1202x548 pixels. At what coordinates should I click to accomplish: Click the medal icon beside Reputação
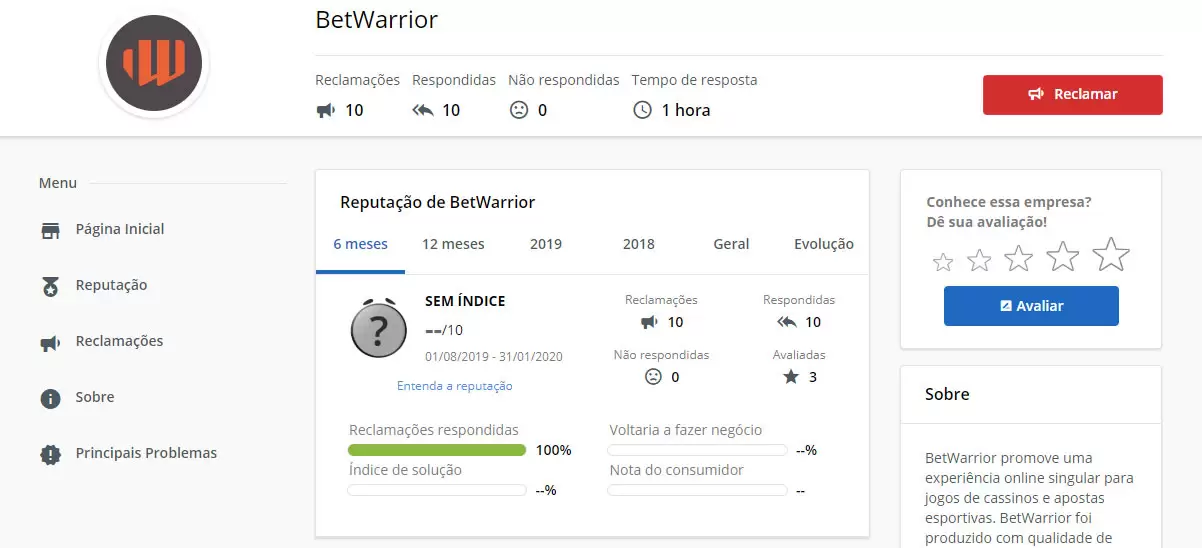pyautogui.click(x=50, y=286)
